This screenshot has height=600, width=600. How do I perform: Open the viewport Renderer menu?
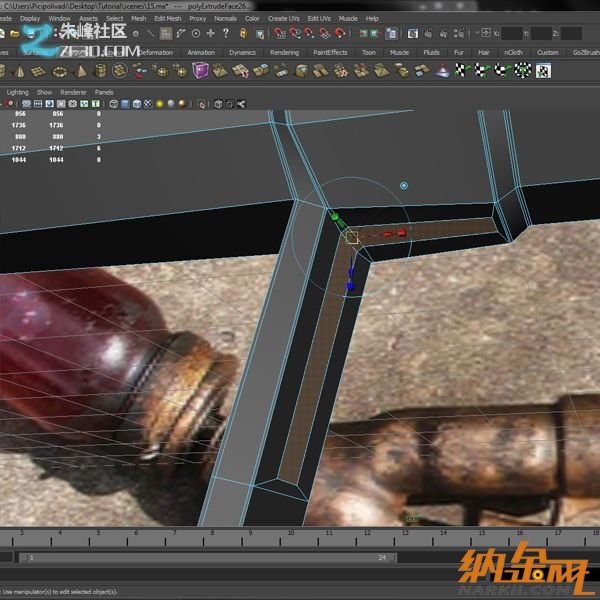[x=73, y=92]
